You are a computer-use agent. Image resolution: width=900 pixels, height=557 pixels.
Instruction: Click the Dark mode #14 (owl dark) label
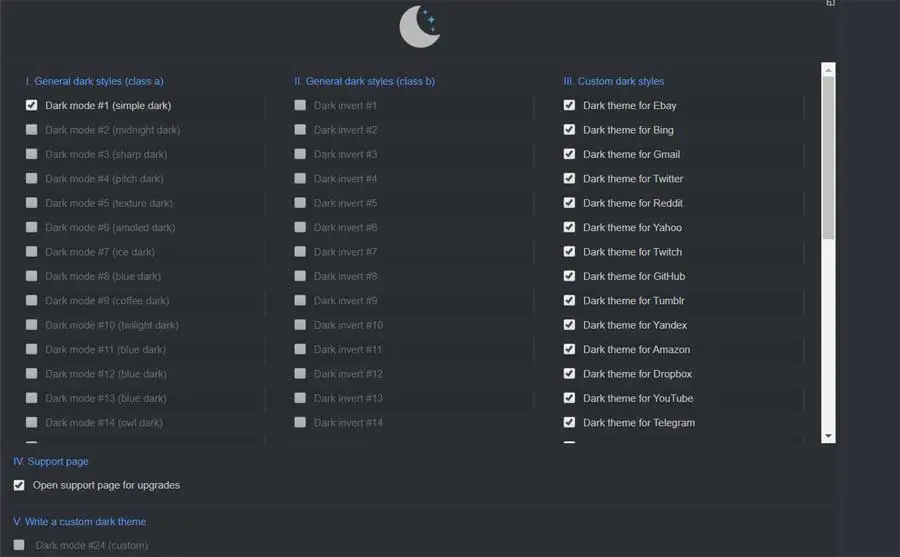pyautogui.click(x=103, y=423)
